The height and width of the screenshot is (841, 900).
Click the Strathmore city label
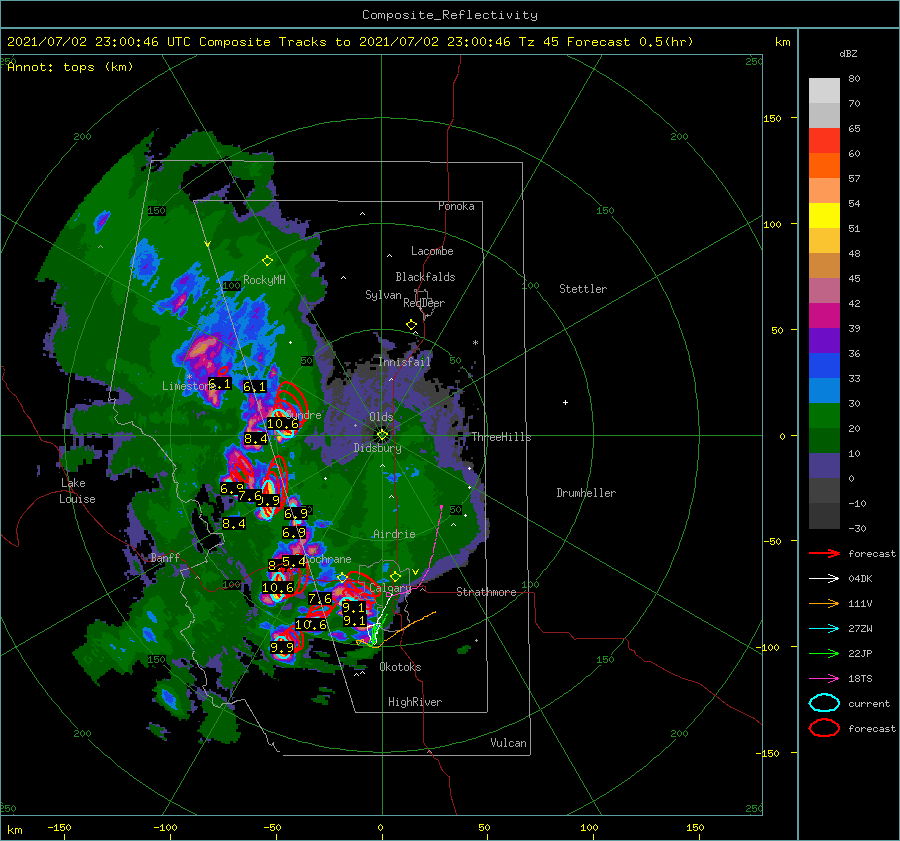click(x=486, y=592)
